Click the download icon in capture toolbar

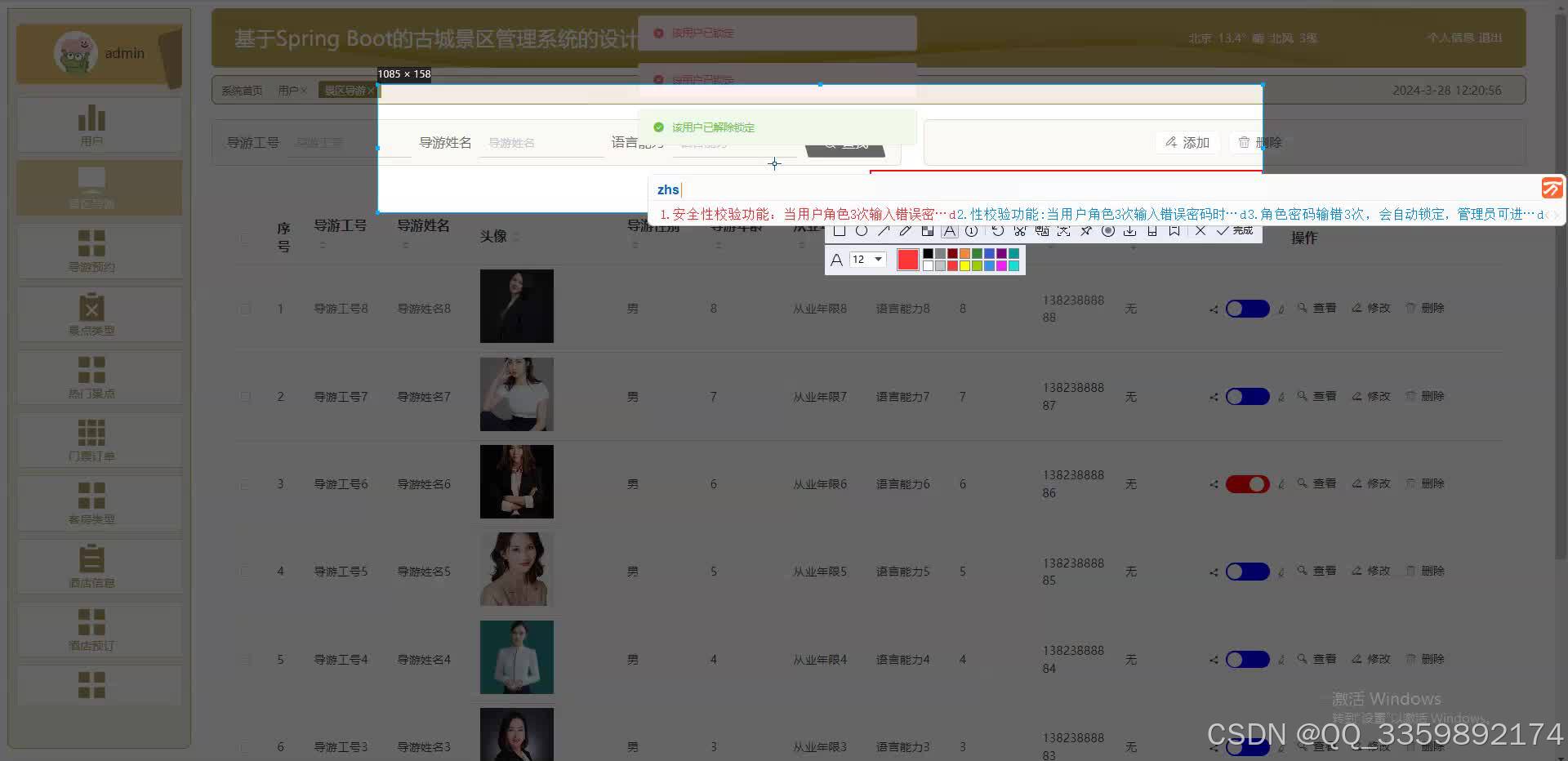click(x=1129, y=231)
